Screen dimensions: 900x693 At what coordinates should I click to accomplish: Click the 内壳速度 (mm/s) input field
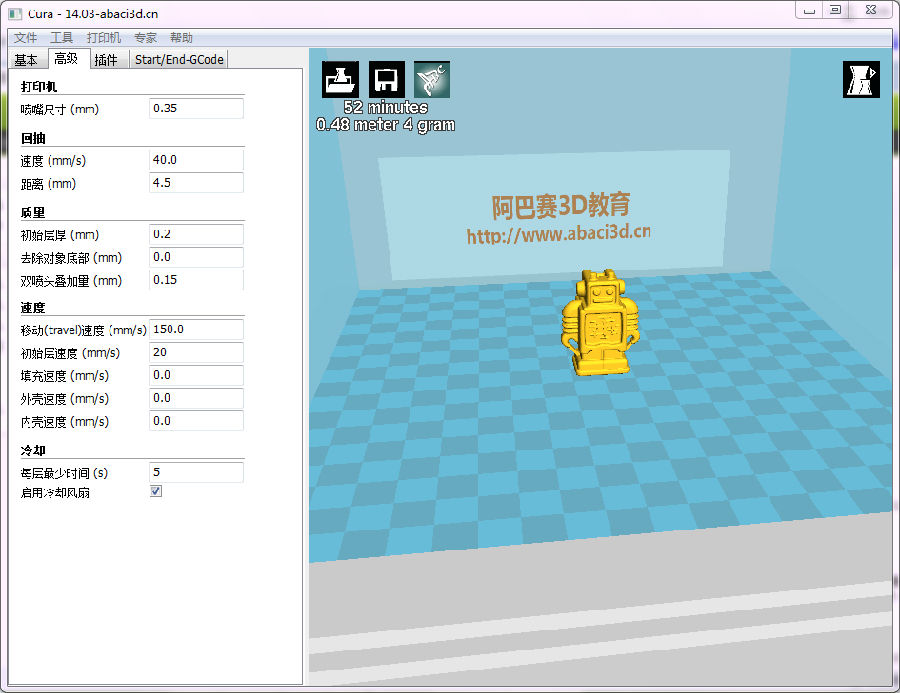click(x=196, y=421)
